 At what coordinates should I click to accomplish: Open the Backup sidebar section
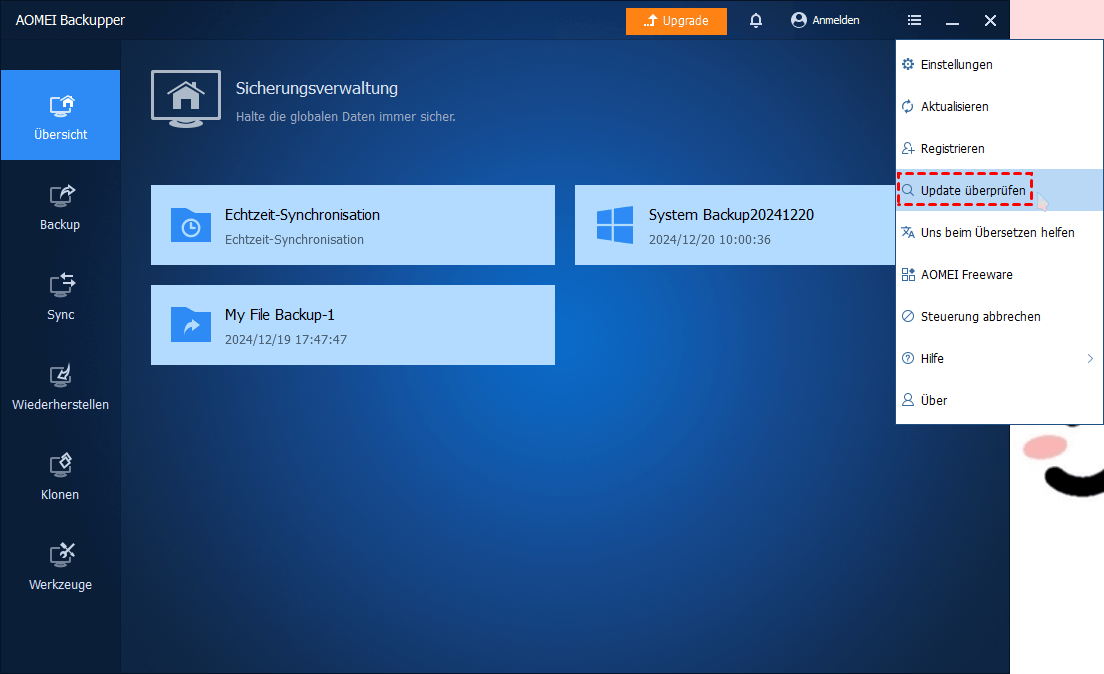(61, 208)
